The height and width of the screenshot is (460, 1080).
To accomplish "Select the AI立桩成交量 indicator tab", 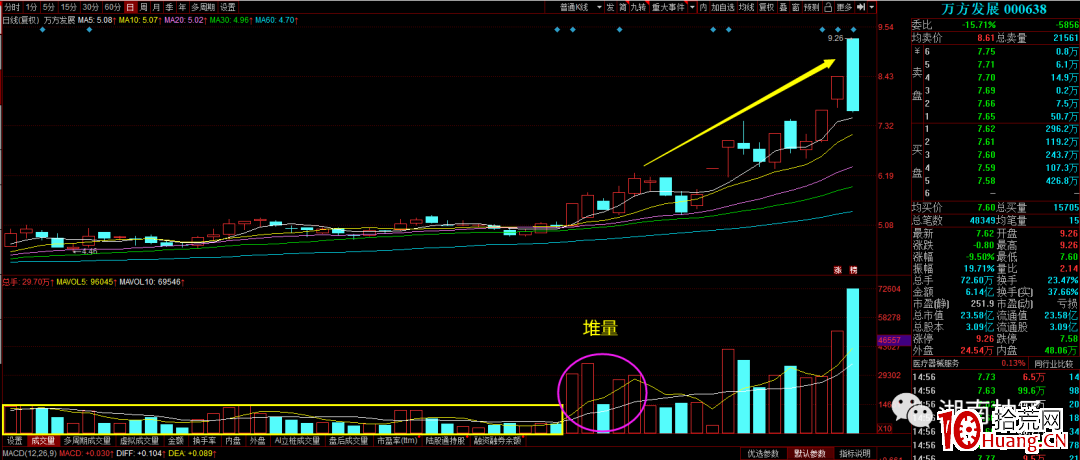I will (297, 440).
